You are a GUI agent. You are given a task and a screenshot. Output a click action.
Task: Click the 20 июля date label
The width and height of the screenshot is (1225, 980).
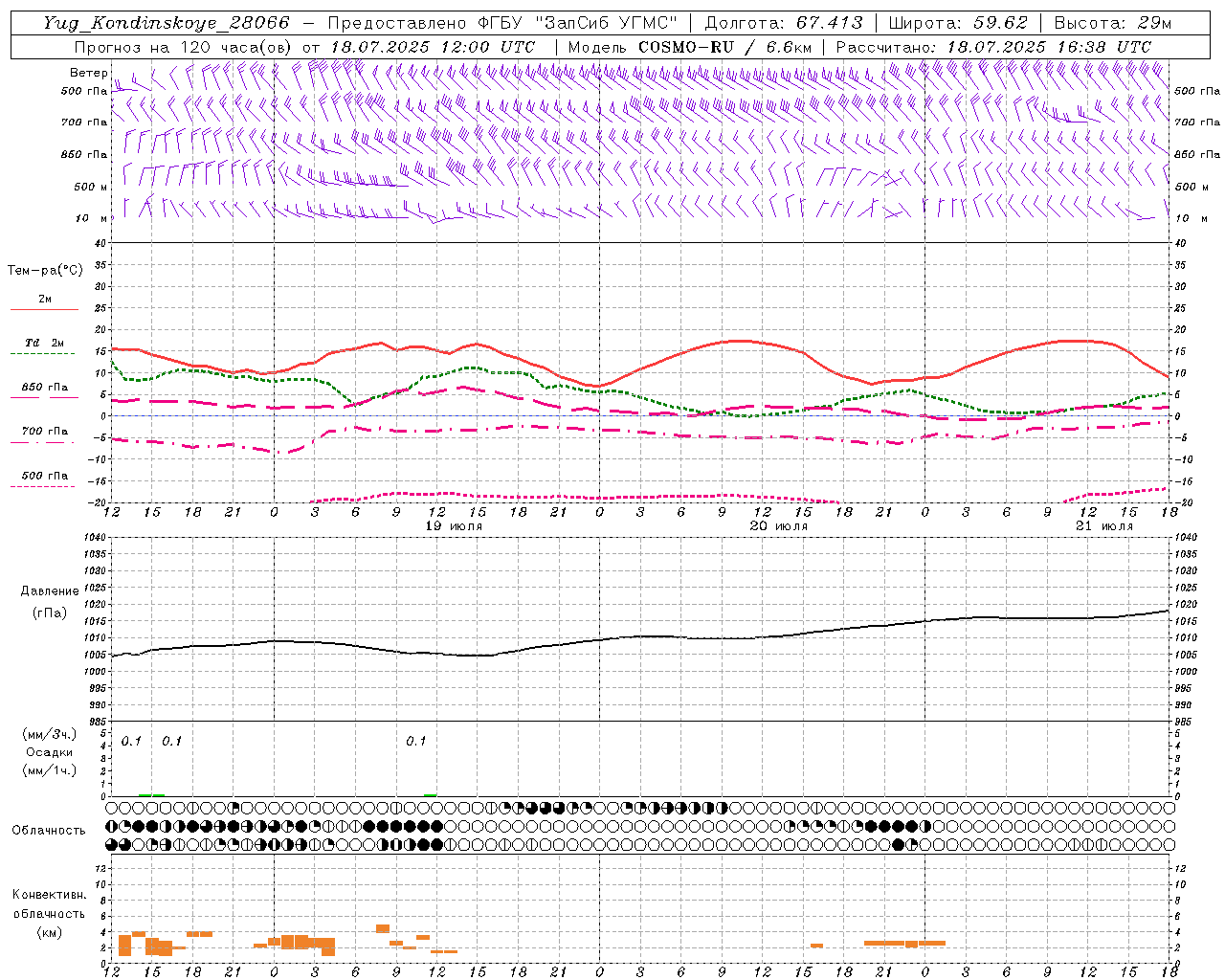point(778,526)
